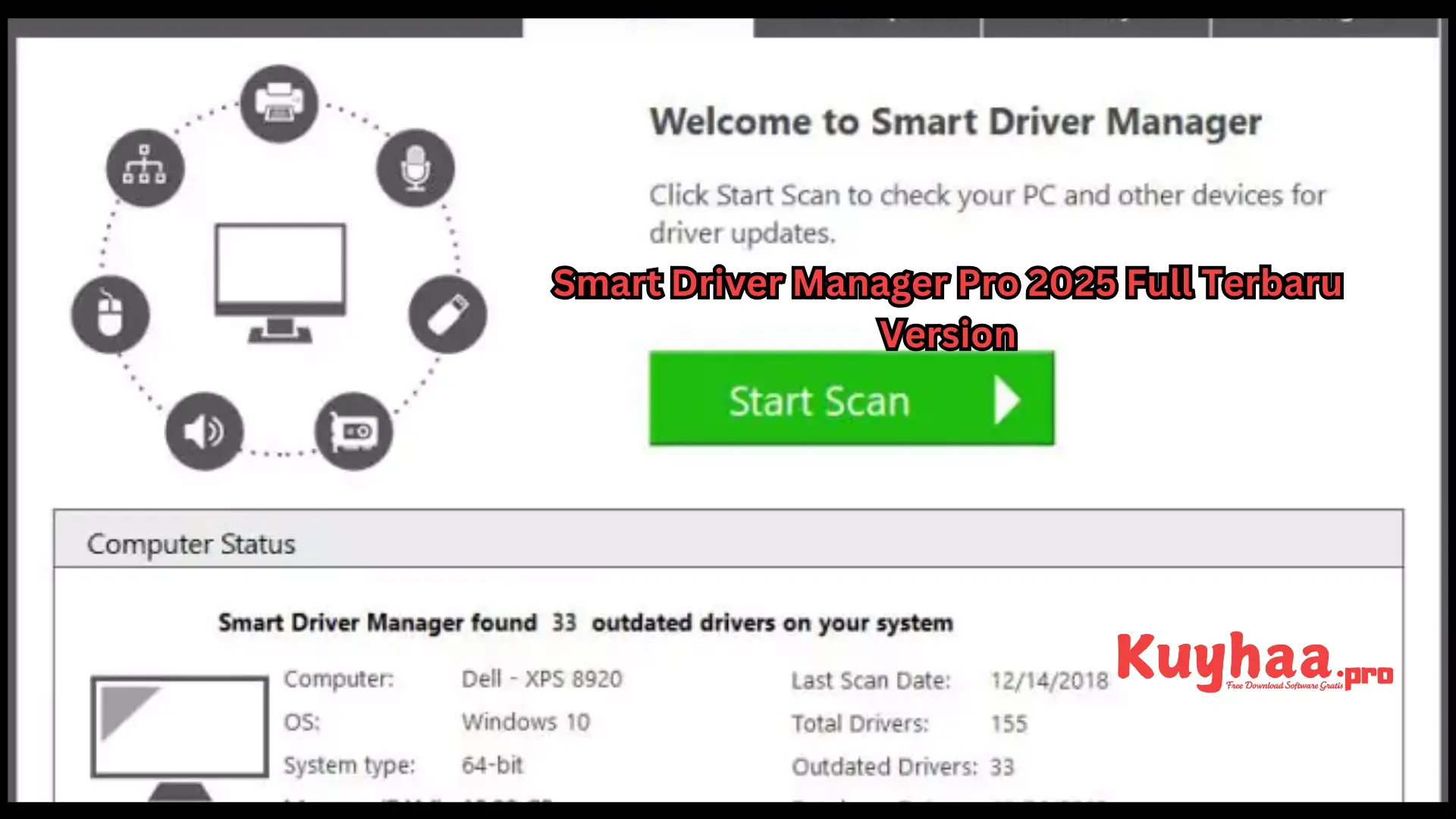Select the network devices icon
The height and width of the screenshot is (819, 1456).
pos(144,167)
